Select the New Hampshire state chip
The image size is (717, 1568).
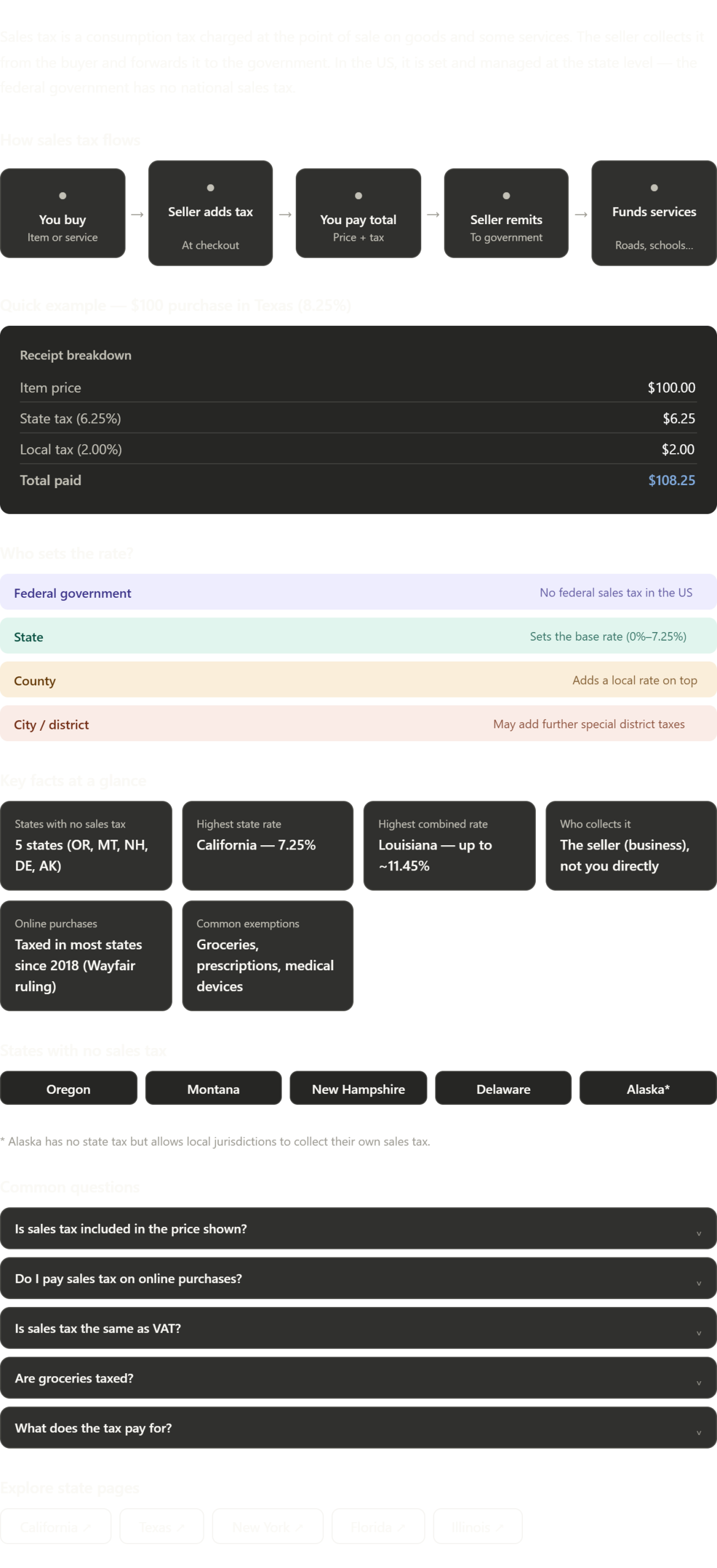[x=358, y=1088]
